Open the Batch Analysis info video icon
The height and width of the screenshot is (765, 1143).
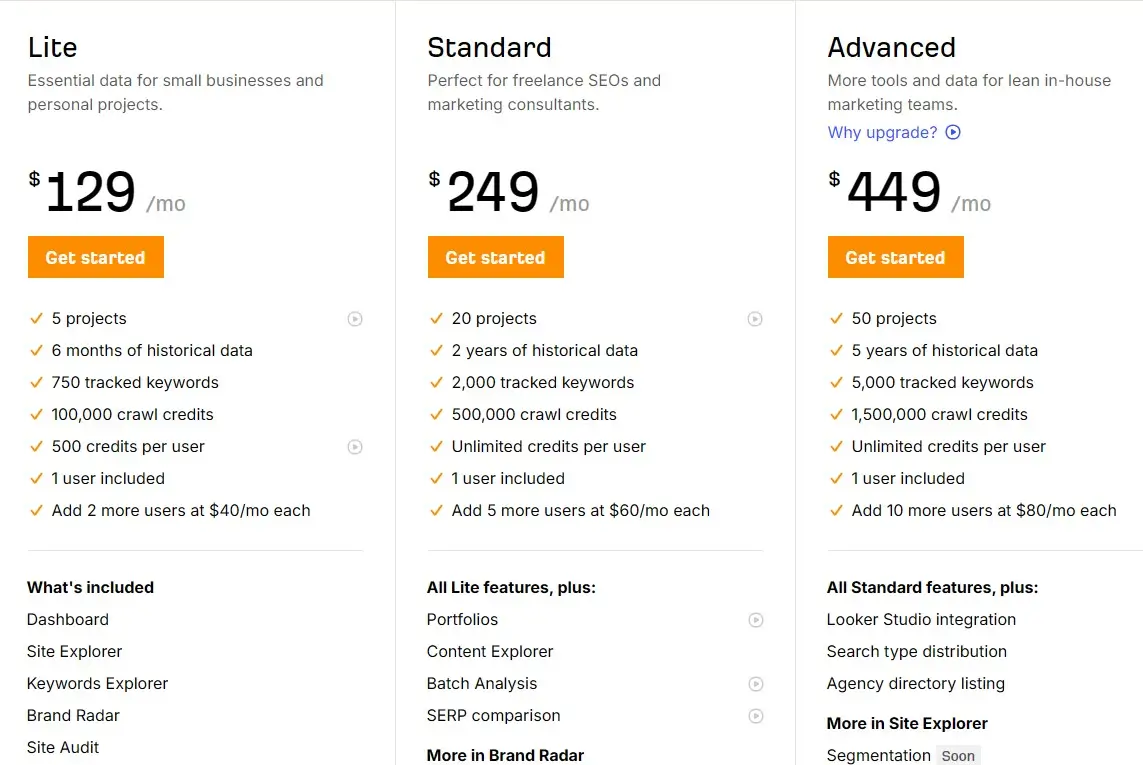coord(755,684)
